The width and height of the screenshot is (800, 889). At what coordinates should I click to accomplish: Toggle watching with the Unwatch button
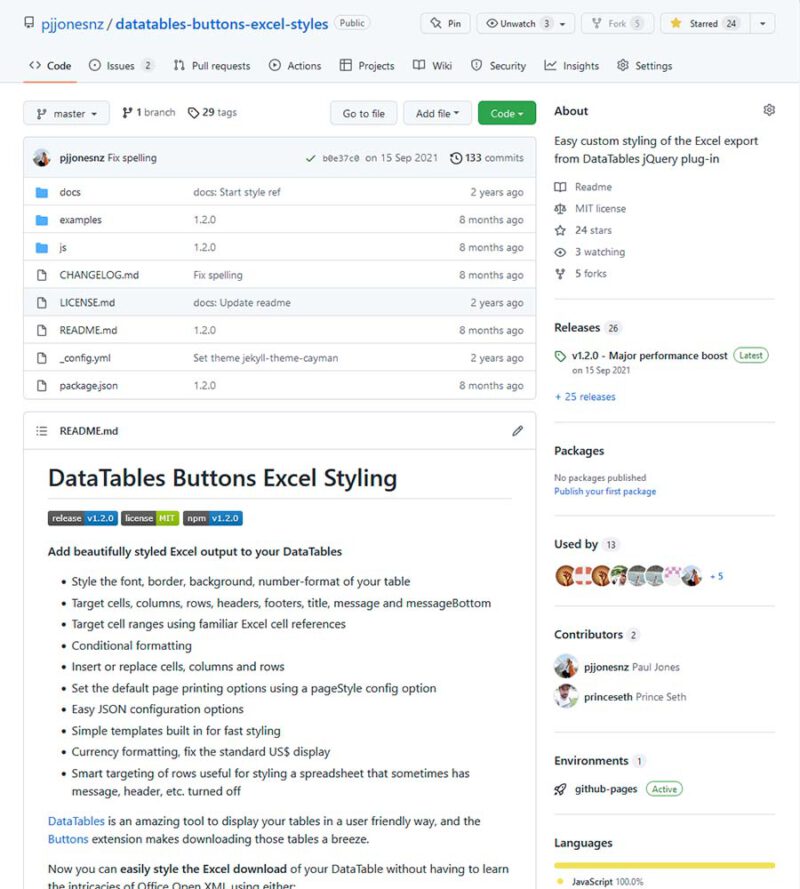(x=513, y=23)
